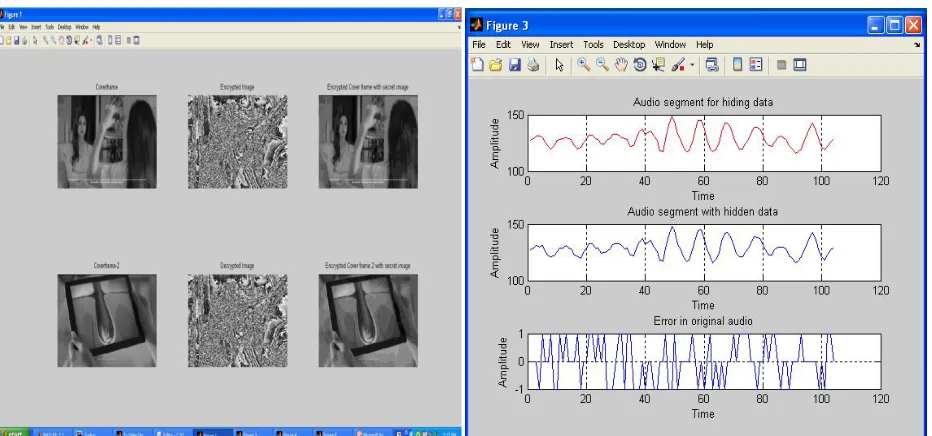
Task: Click Print Figure icon in Figure 3
Action: (533, 65)
